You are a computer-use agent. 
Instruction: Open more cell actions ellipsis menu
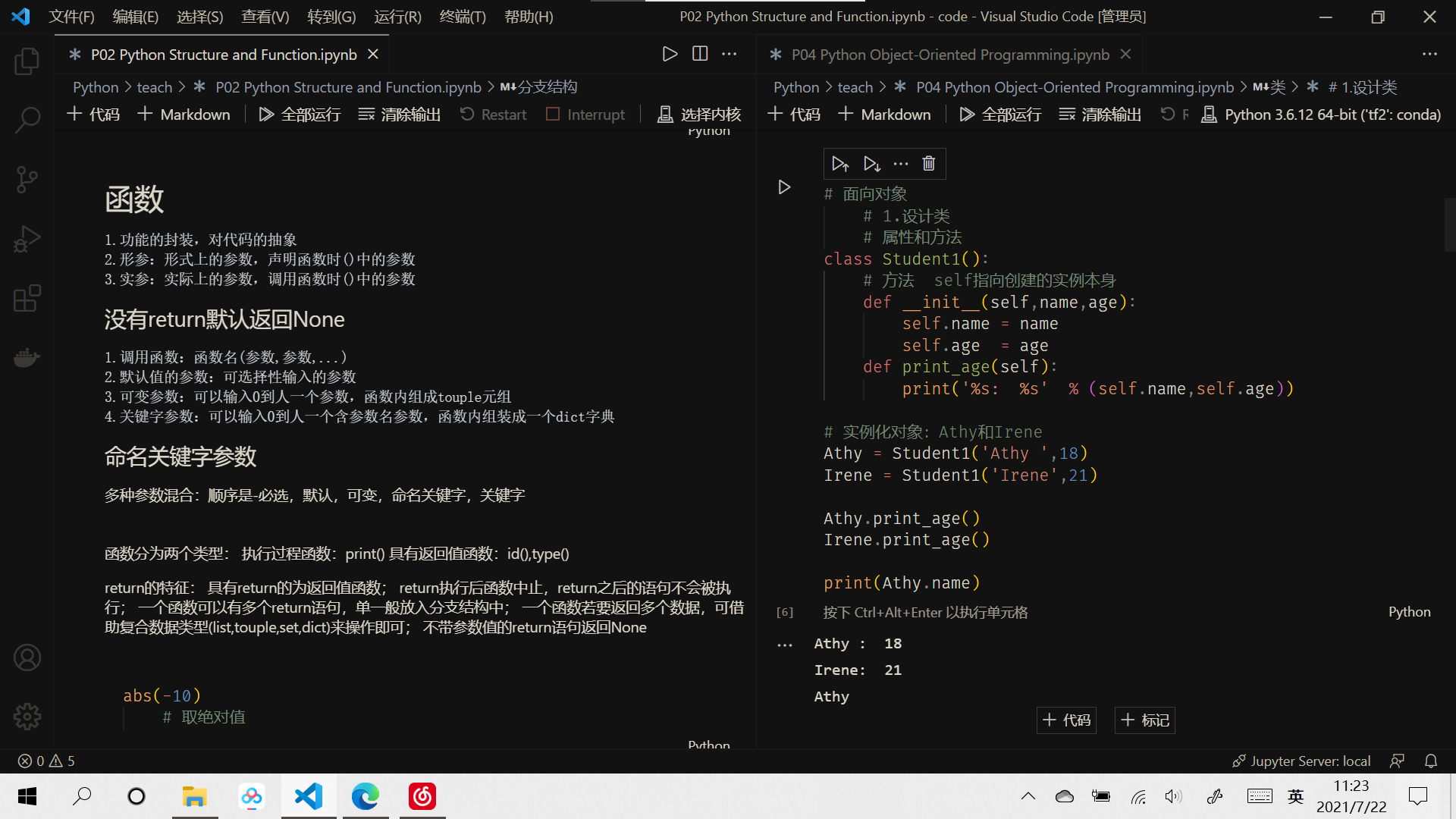click(900, 164)
